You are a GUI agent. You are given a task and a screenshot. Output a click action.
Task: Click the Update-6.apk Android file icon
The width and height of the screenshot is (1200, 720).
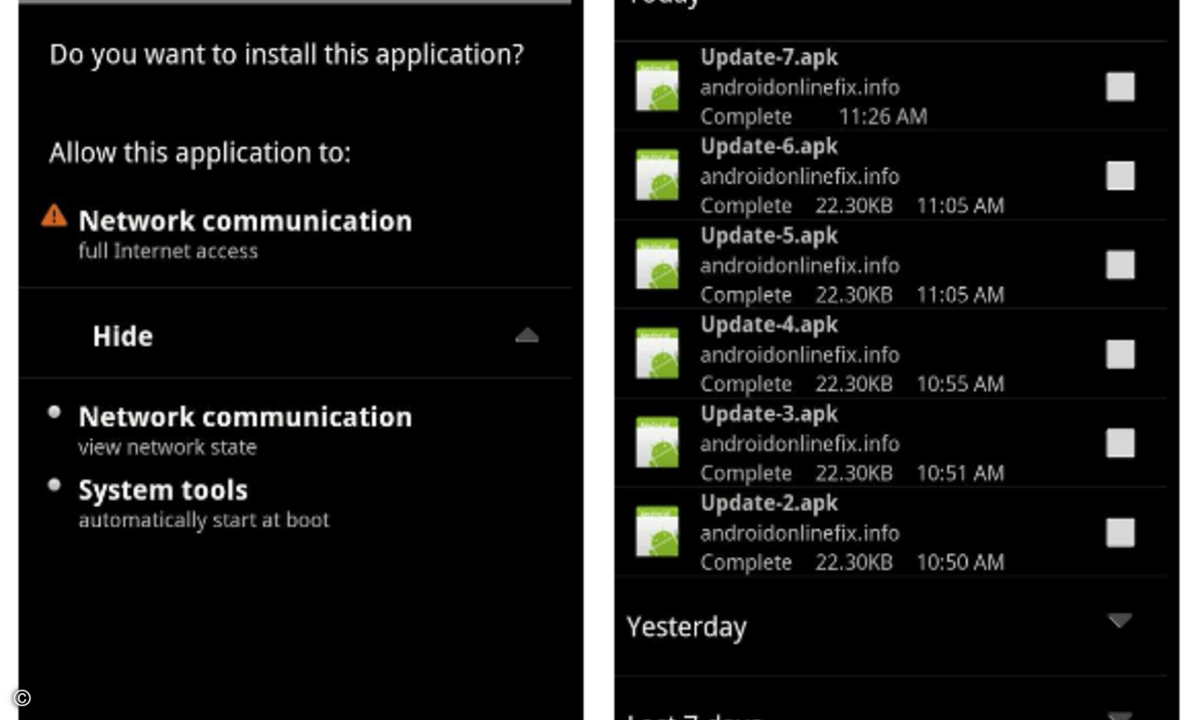(x=657, y=175)
